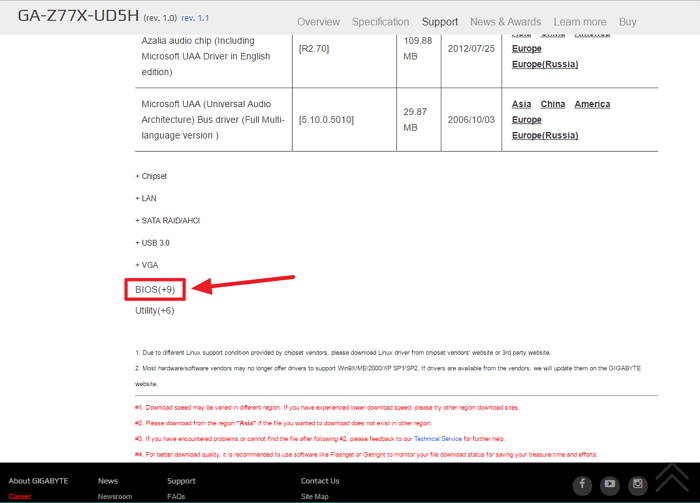Expand the LAN driver category

[146, 198]
